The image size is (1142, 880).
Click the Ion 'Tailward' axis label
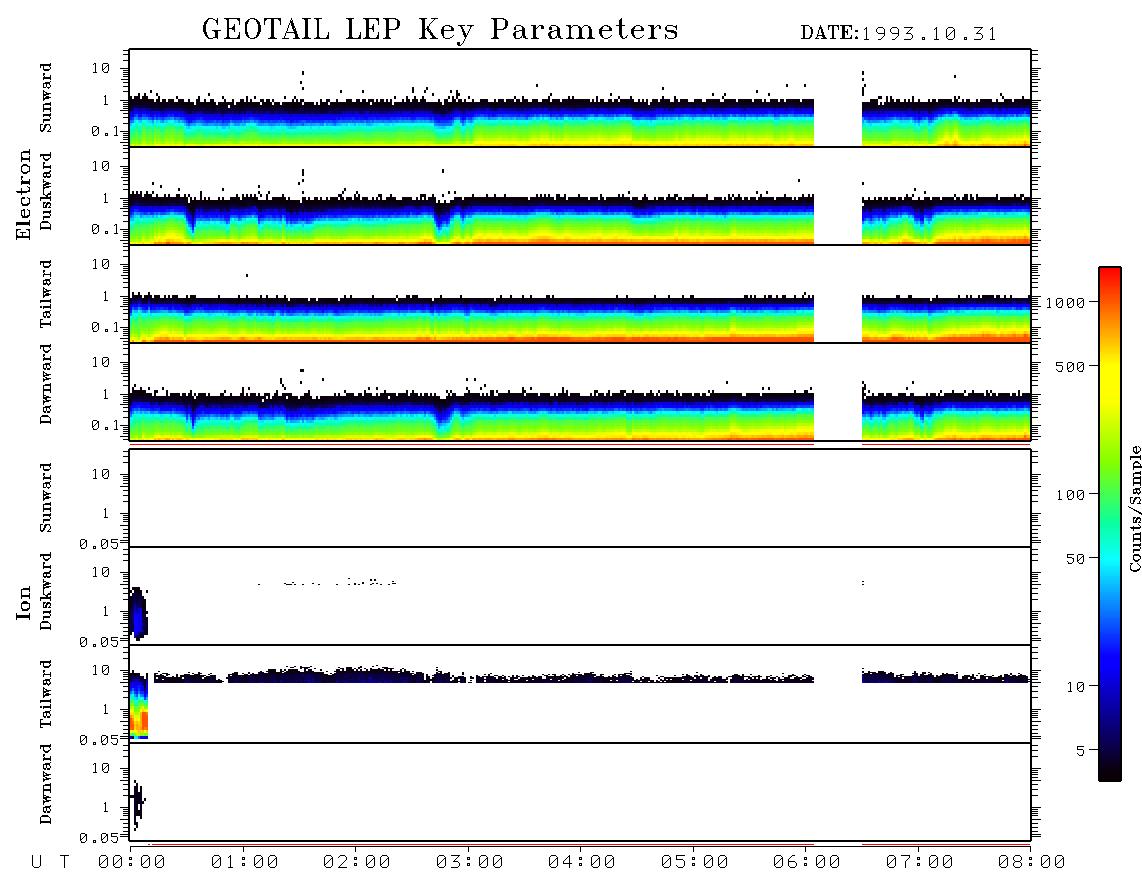[46, 694]
